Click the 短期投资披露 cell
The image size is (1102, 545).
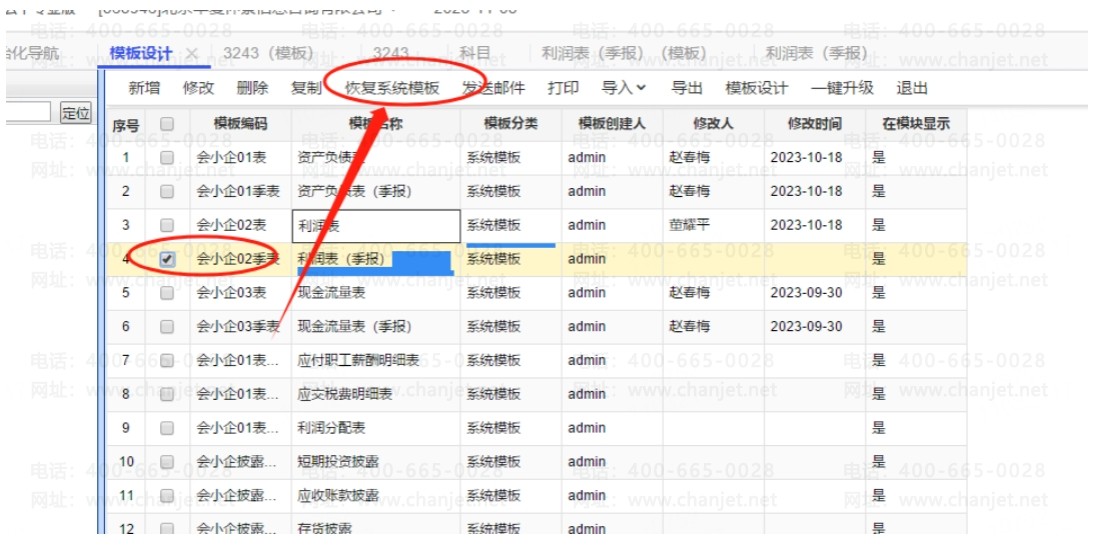coord(376,462)
